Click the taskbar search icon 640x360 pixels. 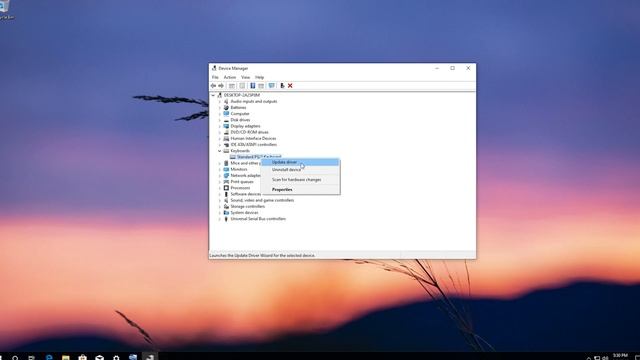15,358
